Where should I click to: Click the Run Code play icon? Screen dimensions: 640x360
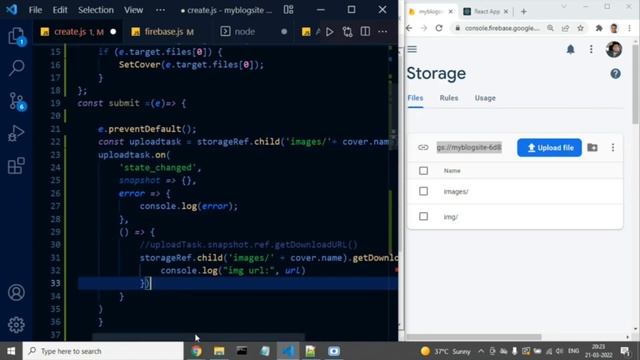(x=329, y=32)
